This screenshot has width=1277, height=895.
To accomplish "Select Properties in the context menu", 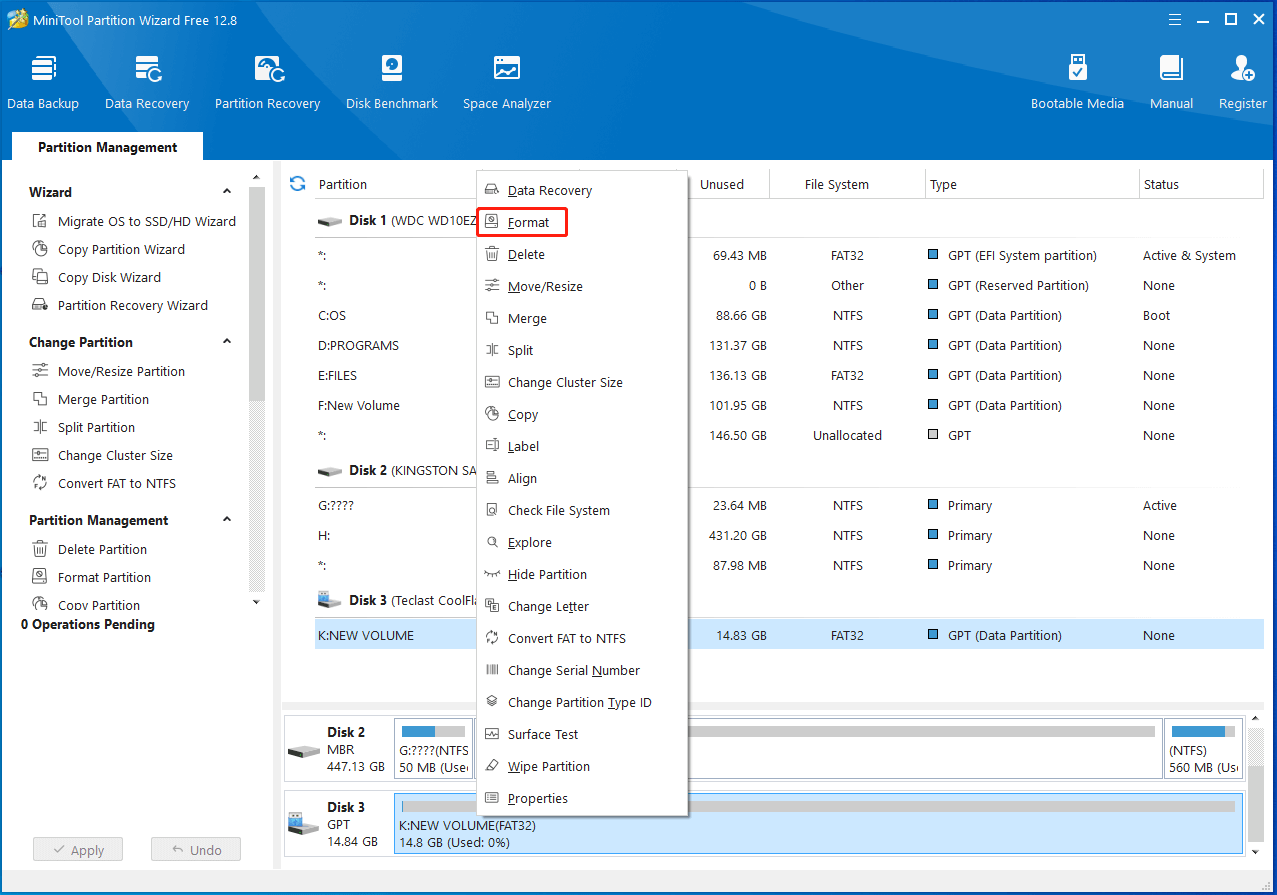I will click(581, 798).
